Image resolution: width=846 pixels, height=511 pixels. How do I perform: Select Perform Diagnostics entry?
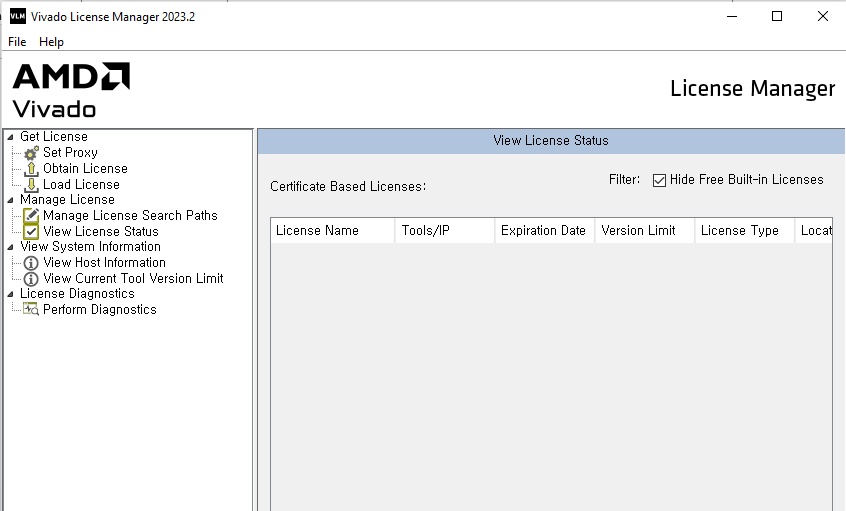click(x=100, y=310)
